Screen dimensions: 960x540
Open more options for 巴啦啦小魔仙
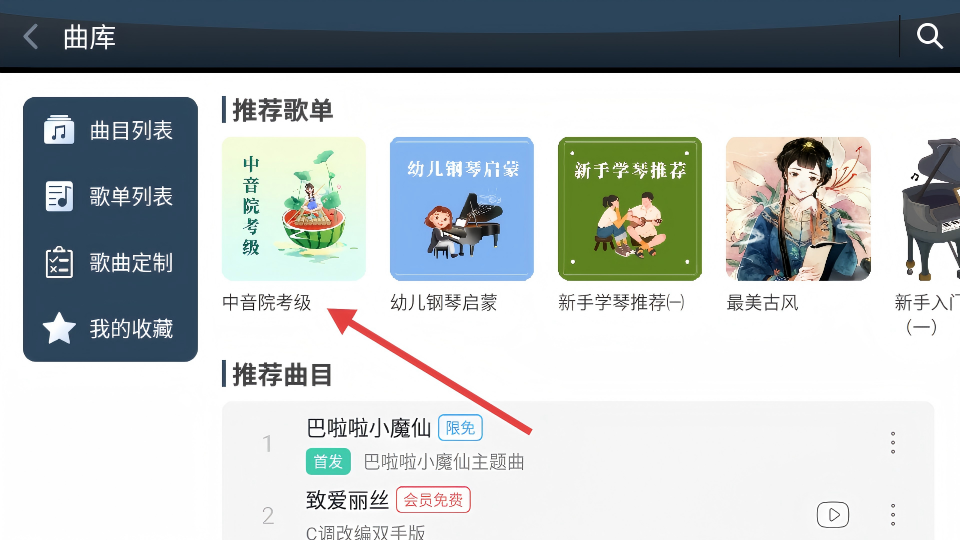pos(893,443)
